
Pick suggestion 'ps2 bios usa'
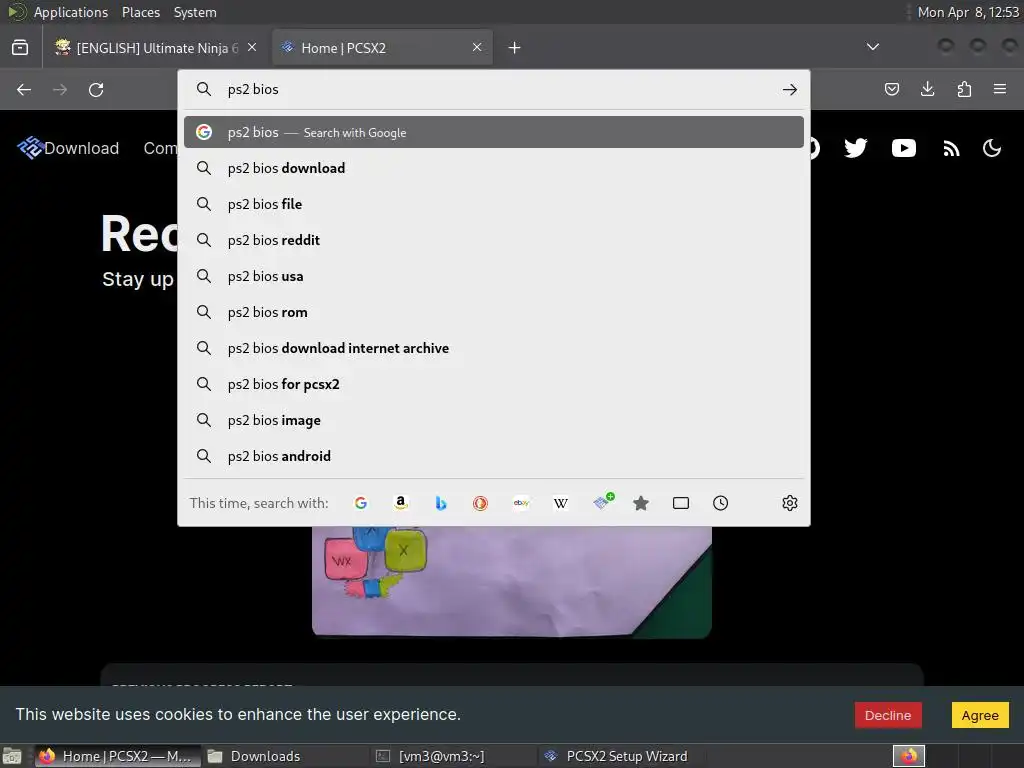[494, 276]
